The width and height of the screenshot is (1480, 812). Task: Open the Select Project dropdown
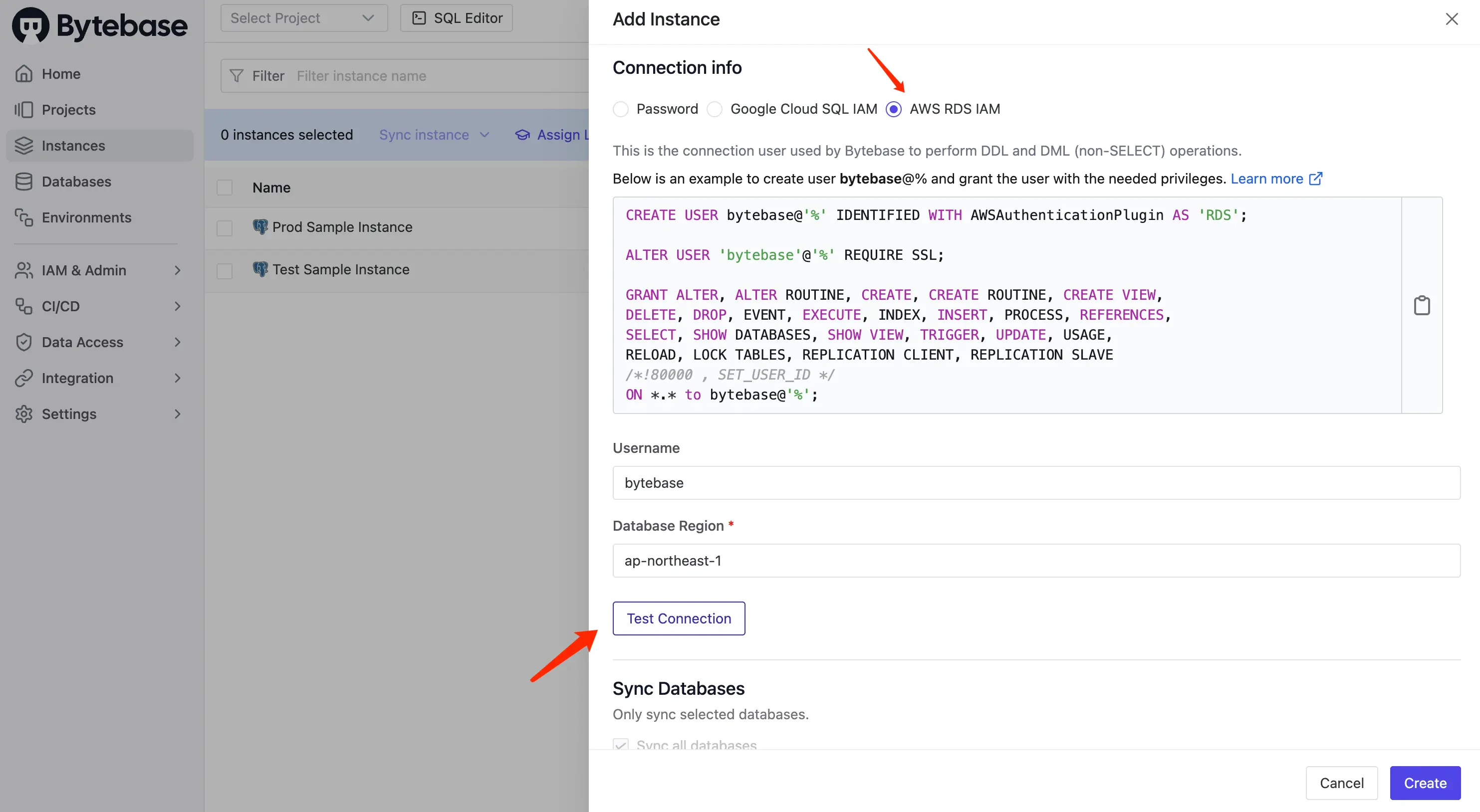(303, 18)
